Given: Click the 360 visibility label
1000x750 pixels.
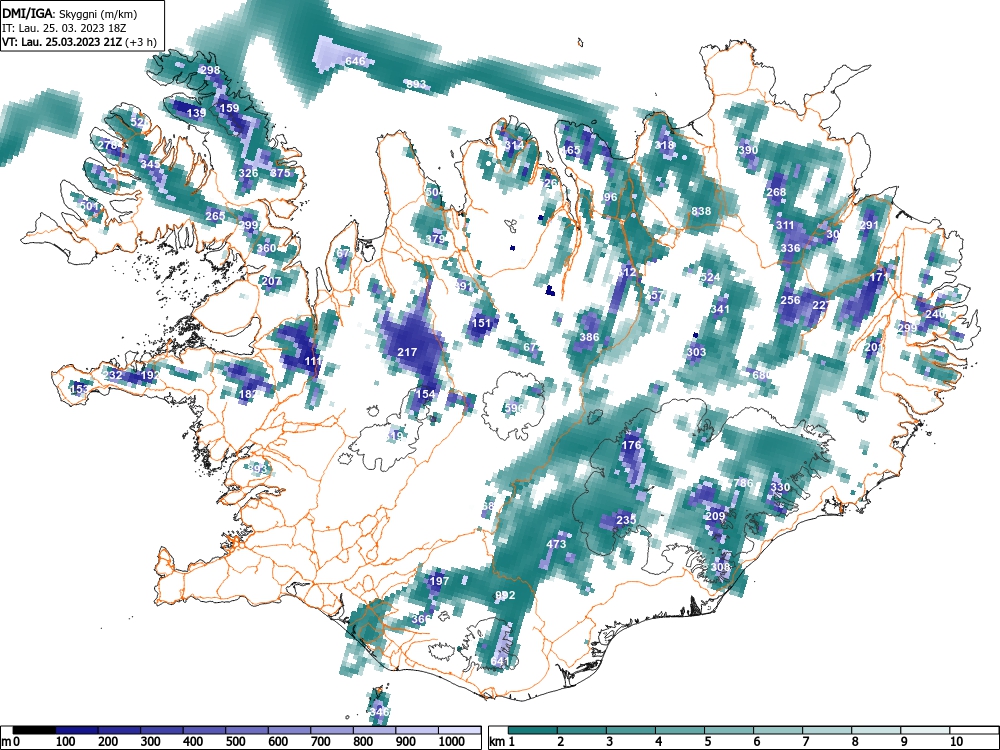Looking at the screenshot, I should 266,248.
